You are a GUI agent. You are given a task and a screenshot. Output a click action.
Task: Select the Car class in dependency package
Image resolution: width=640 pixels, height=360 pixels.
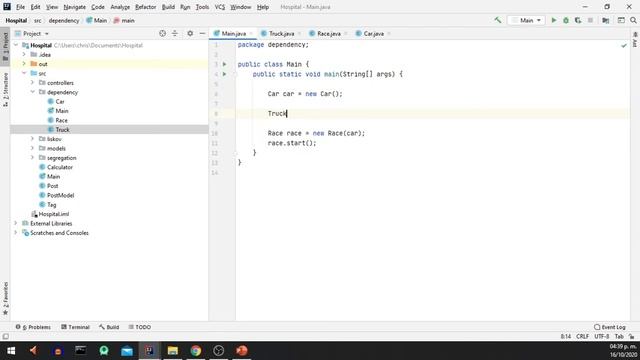point(60,101)
